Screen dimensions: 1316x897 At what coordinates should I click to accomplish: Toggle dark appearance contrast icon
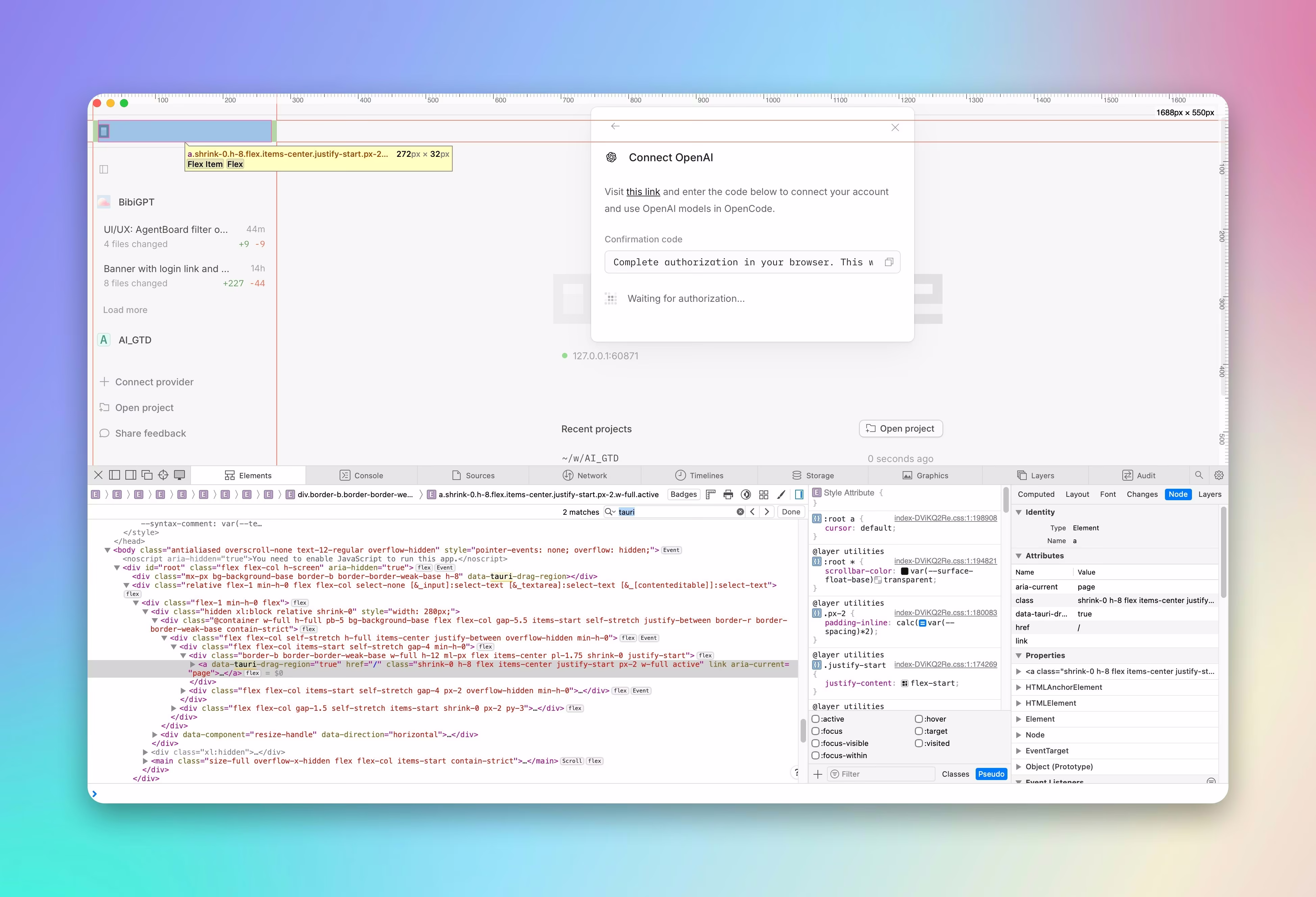tap(746, 494)
